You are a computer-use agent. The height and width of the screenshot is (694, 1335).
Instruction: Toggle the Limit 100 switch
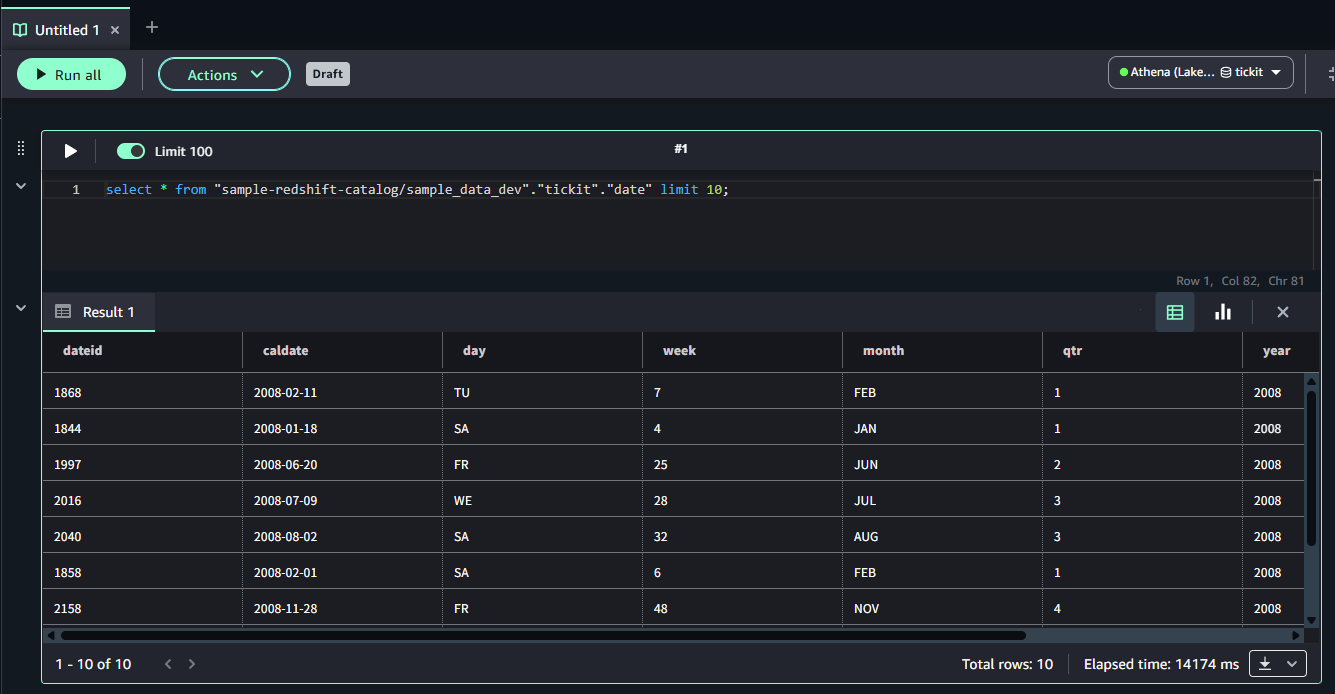[x=131, y=151]
